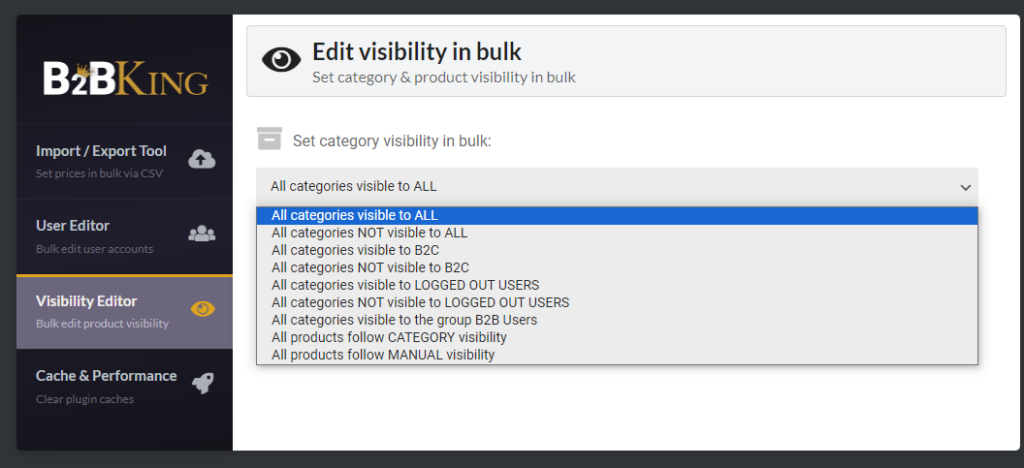Pick 'All categories visible to the group B2B Users'

pyautogui.click(x=404, y=320)
